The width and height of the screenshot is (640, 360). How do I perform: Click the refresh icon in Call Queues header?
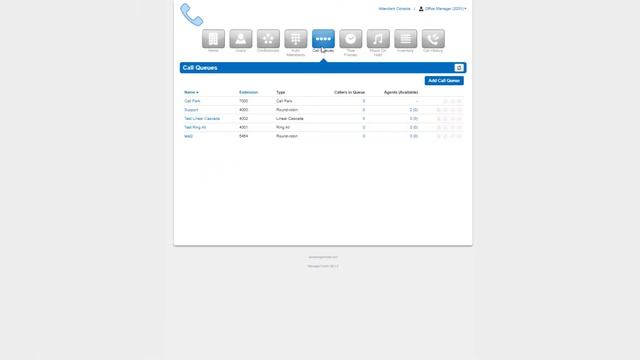(459, 68)
